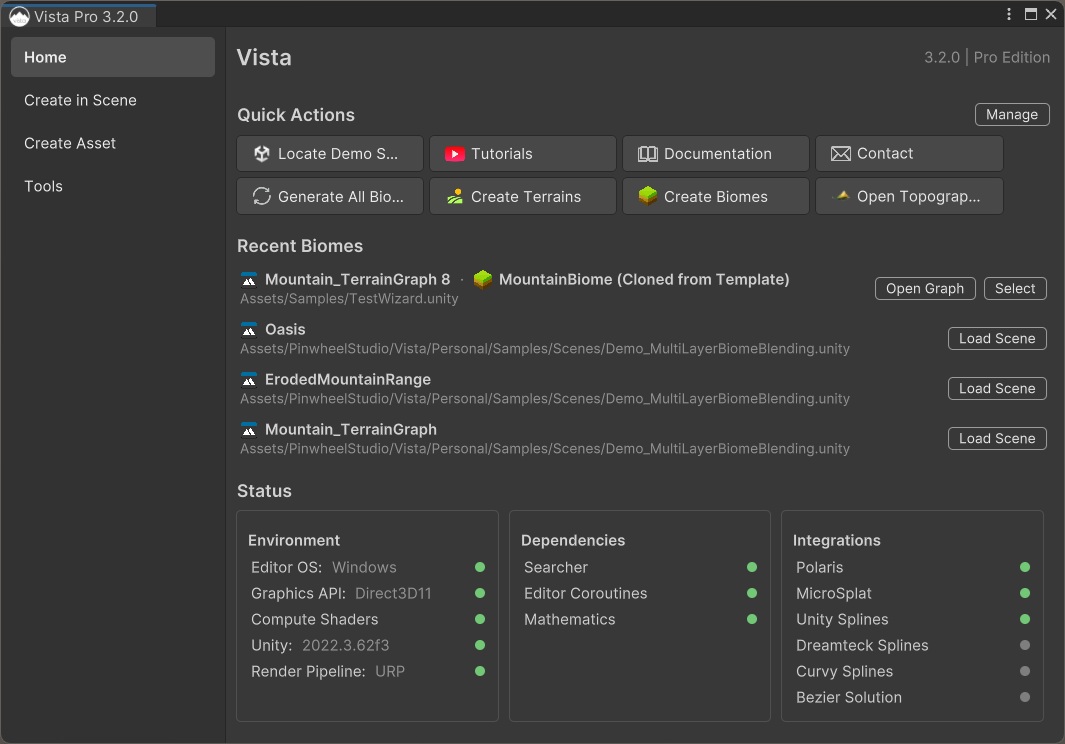Click the Unity Splines status dot
Viewport: 1065px width, 744px height.
click(1024, 619)
